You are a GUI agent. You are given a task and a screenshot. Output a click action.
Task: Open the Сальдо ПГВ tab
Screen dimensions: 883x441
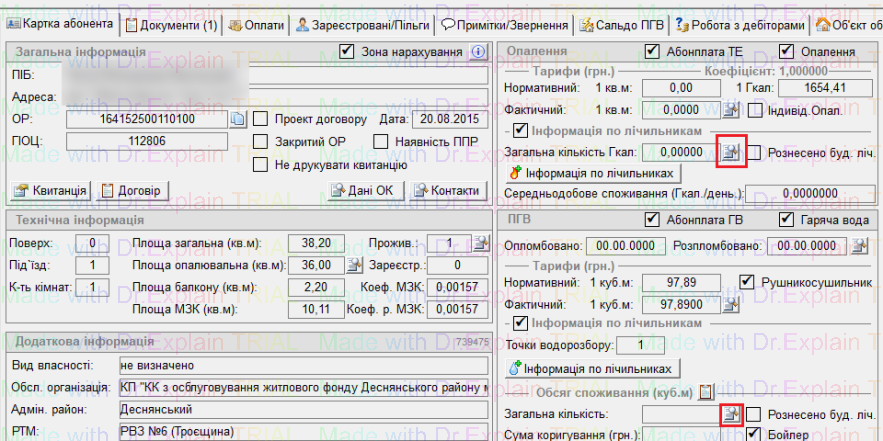(x=624, y=25)
